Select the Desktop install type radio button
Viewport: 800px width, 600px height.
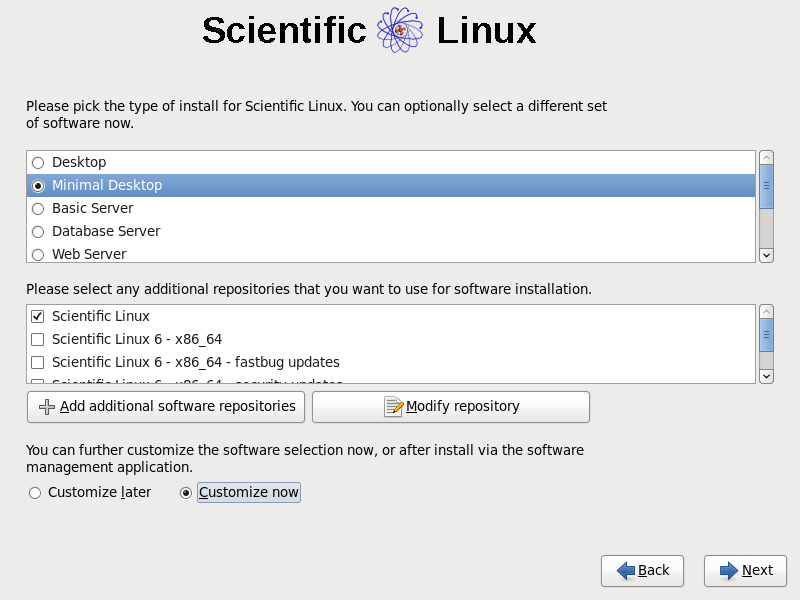pyautogui.click(x=38, y=163)
